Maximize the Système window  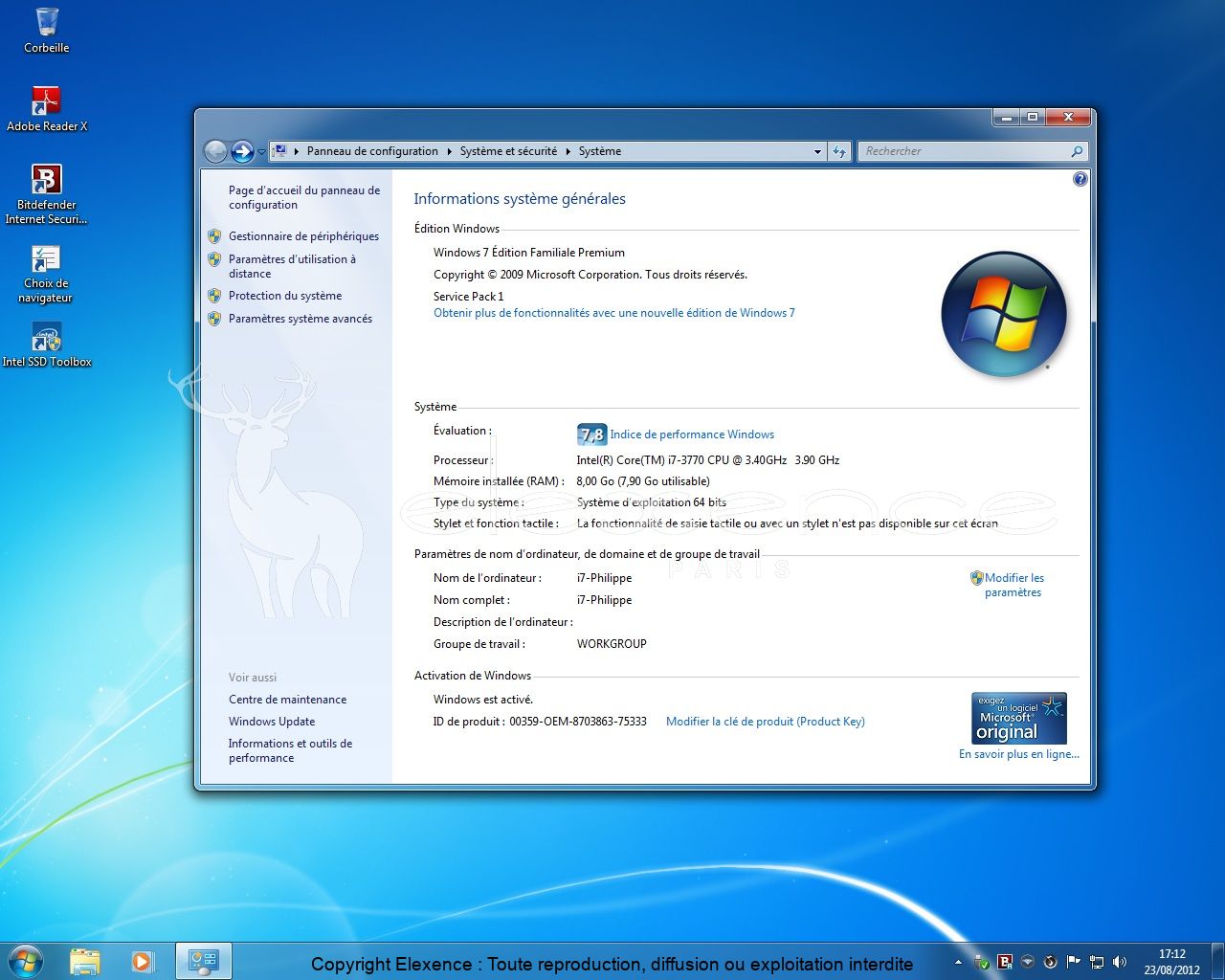pos(1033,118)
